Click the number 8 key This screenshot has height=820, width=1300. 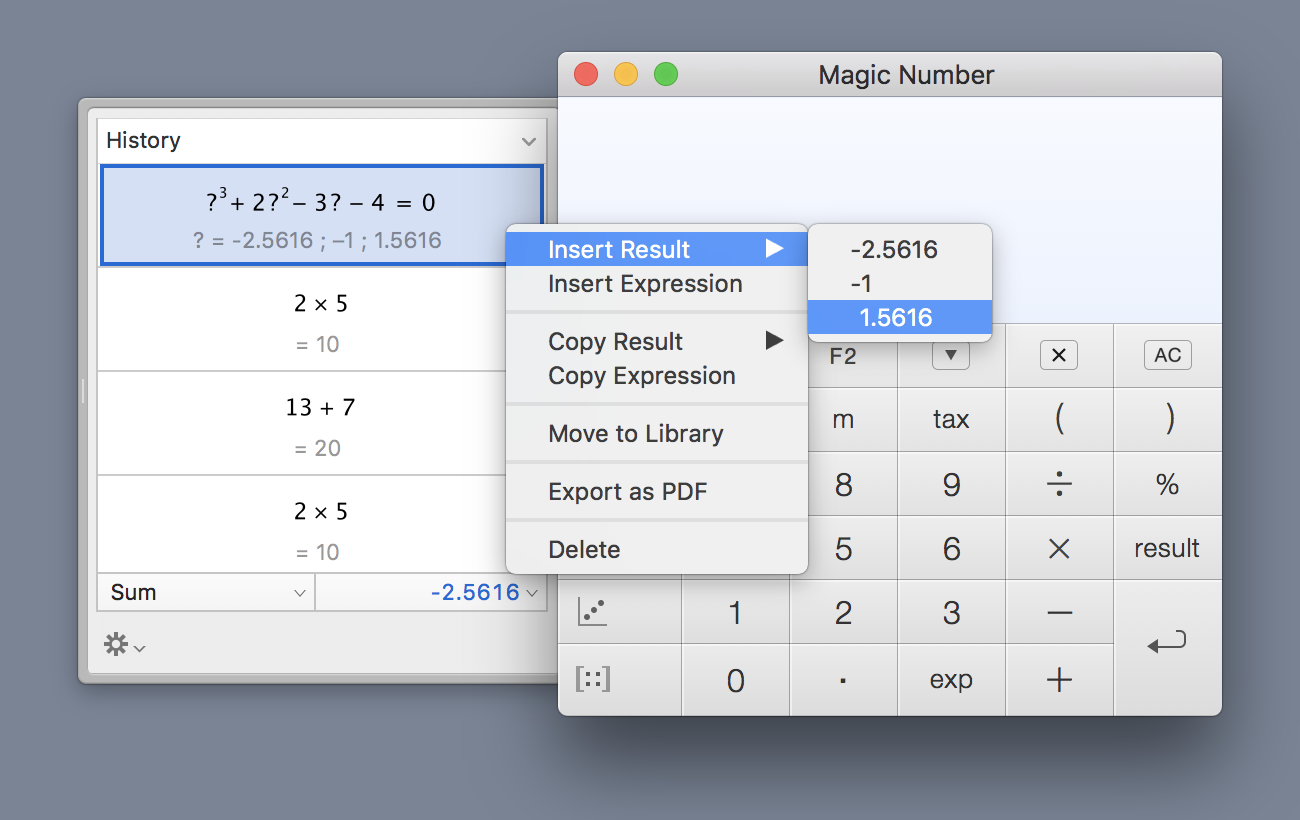click(843, 484)
